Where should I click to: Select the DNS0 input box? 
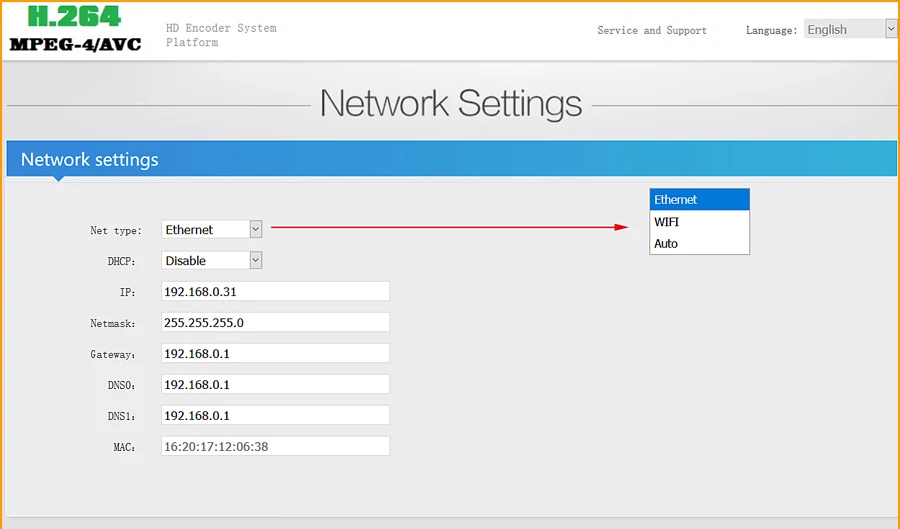276,384
